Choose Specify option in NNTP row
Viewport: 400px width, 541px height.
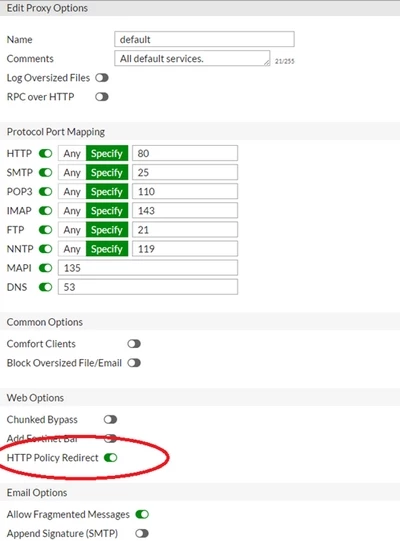tap(107, 249)
